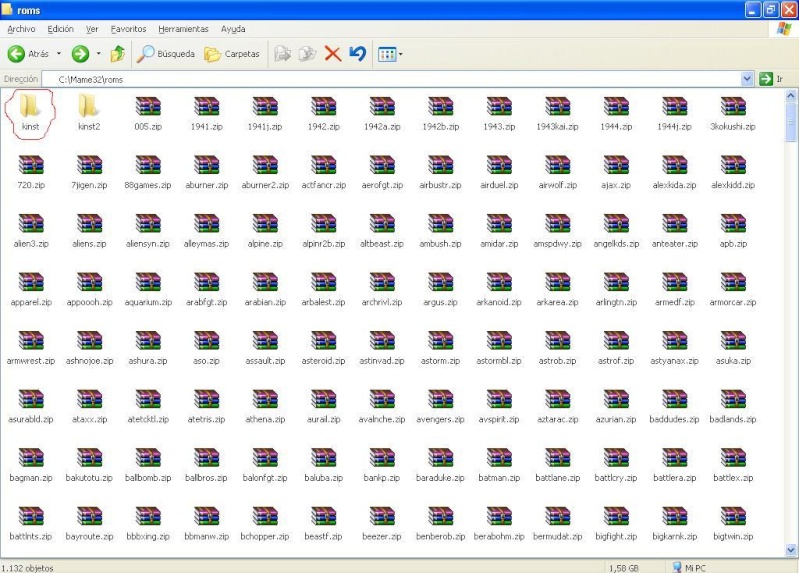Select the aerofgt.zip archive

point(382,172)
